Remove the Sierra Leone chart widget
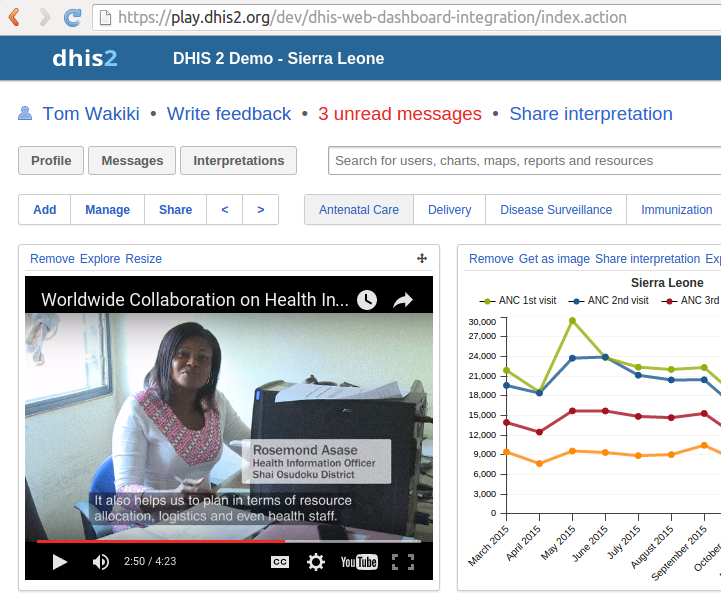Viewport: 721px width, 598px height. [x=491, y=259]
